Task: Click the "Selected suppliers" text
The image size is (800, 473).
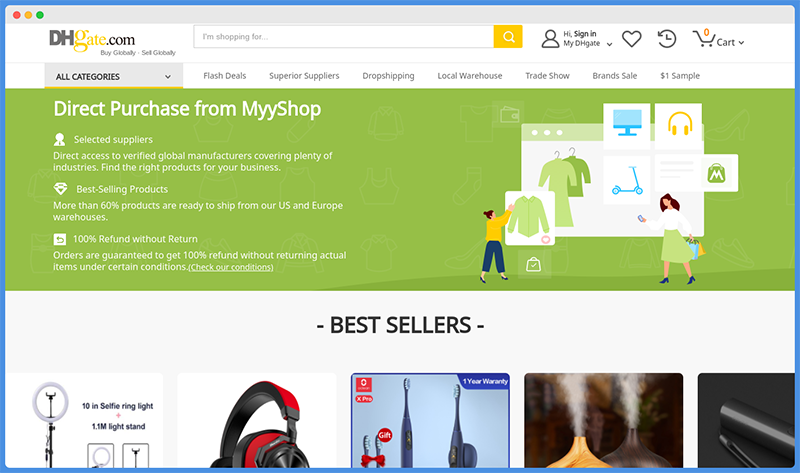Action: click(x=113, y=139)
